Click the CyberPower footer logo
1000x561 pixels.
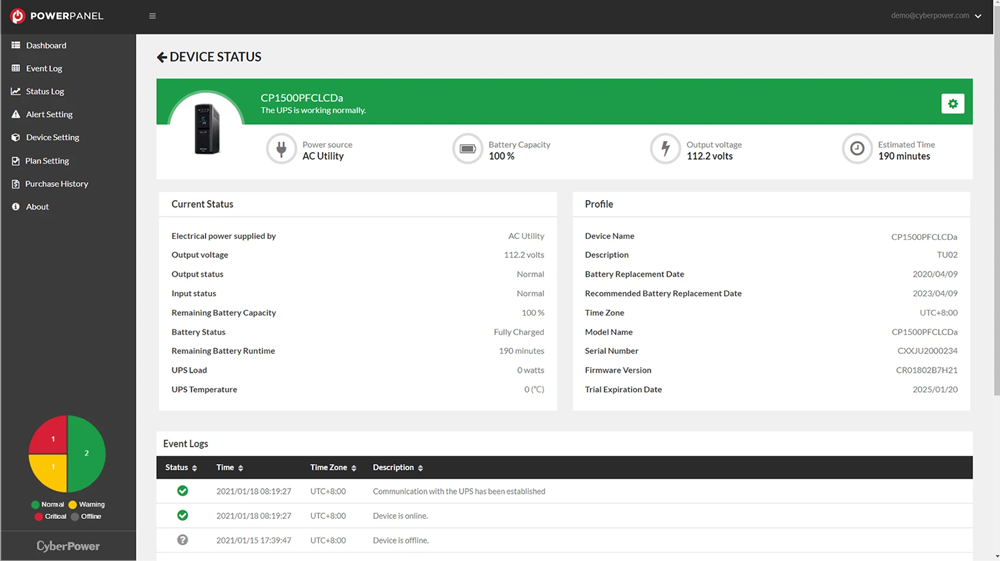pos(68,546)
